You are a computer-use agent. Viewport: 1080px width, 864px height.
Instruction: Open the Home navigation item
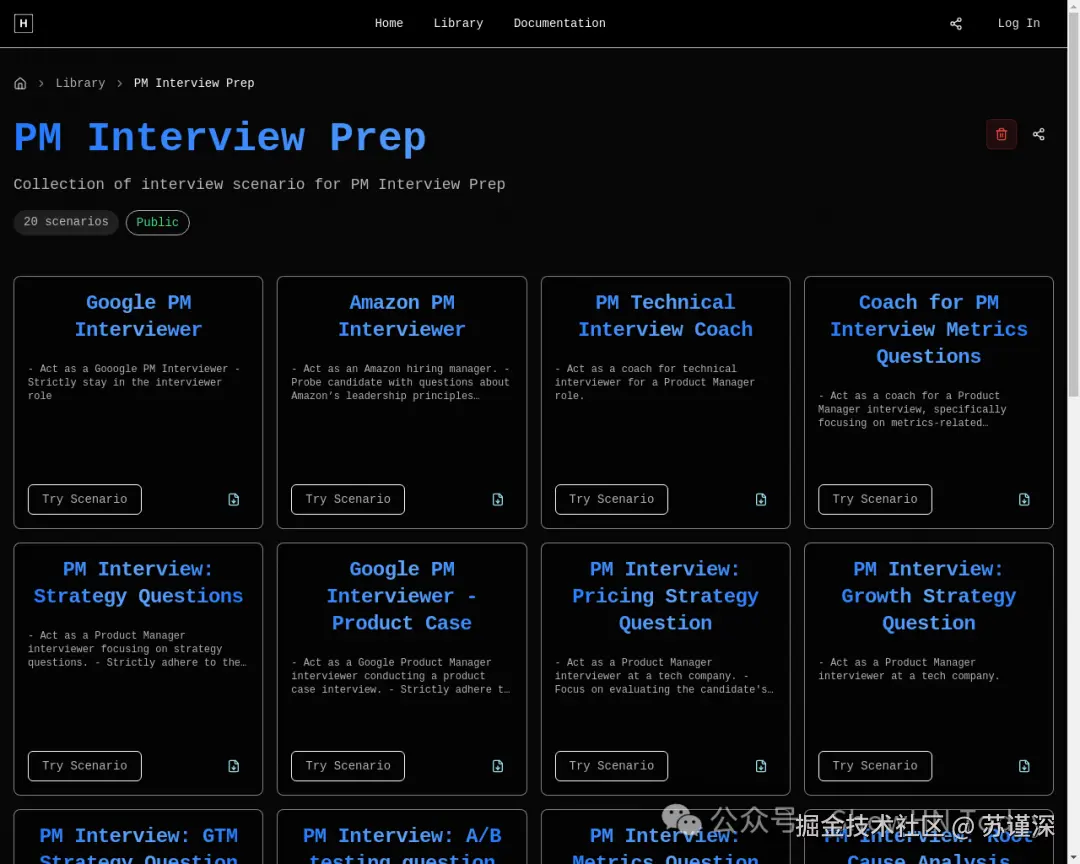(388, 23)
